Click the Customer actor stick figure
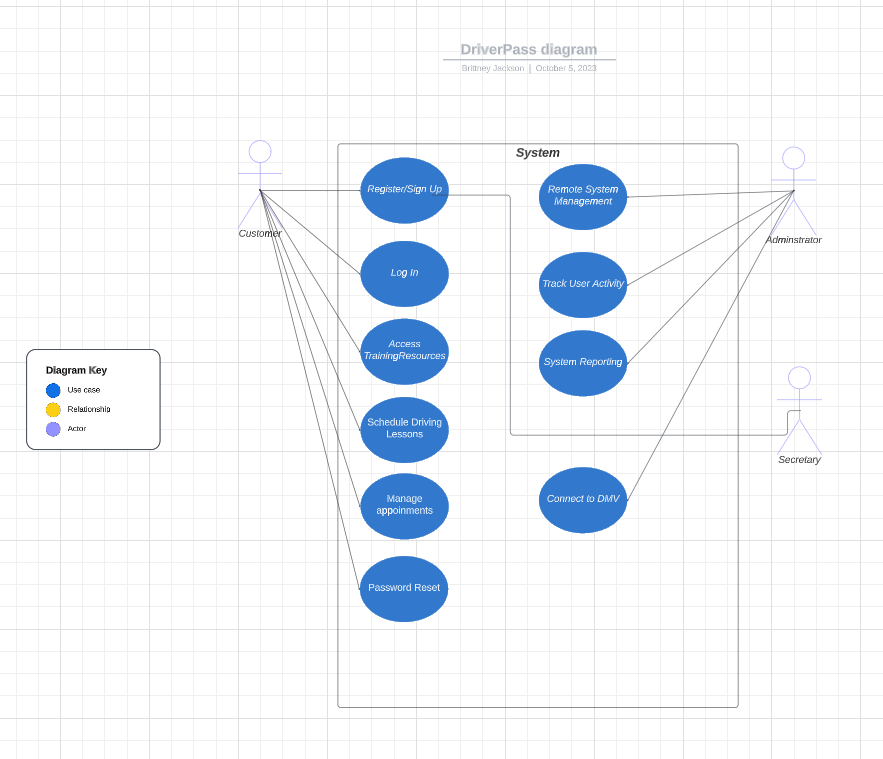 (x=260, y=184)
